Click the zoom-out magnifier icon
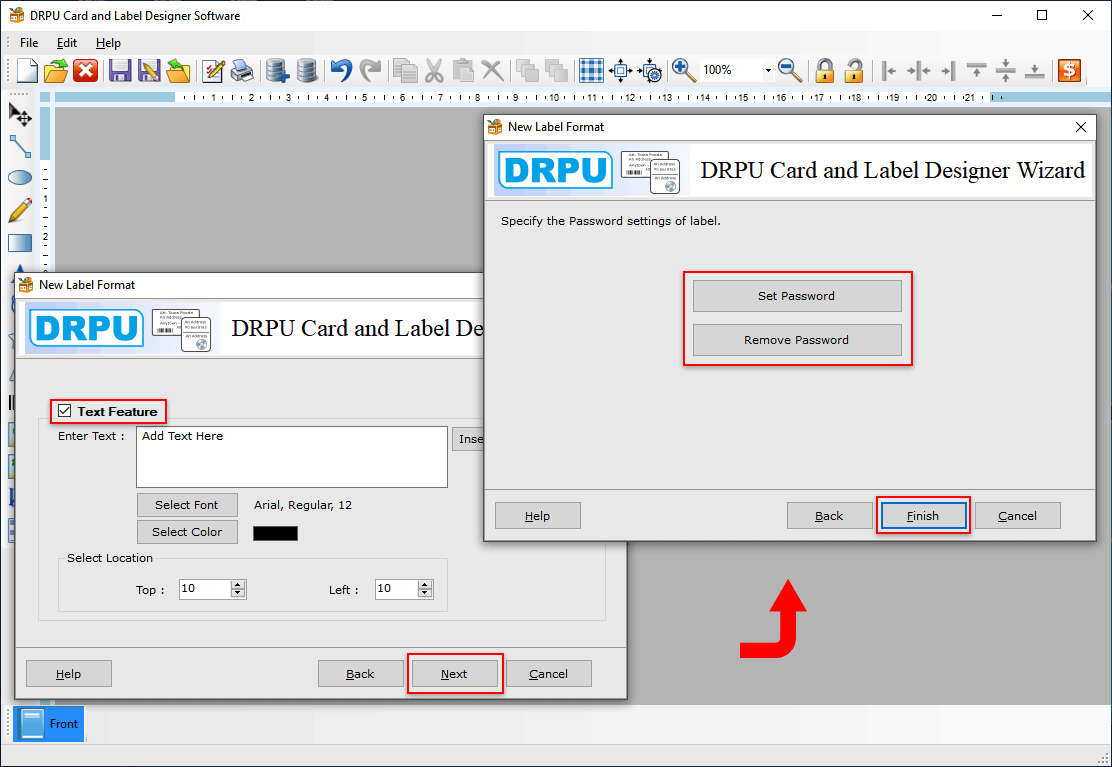The width and height of the screenshot is (1112, 767). (789, 70)
